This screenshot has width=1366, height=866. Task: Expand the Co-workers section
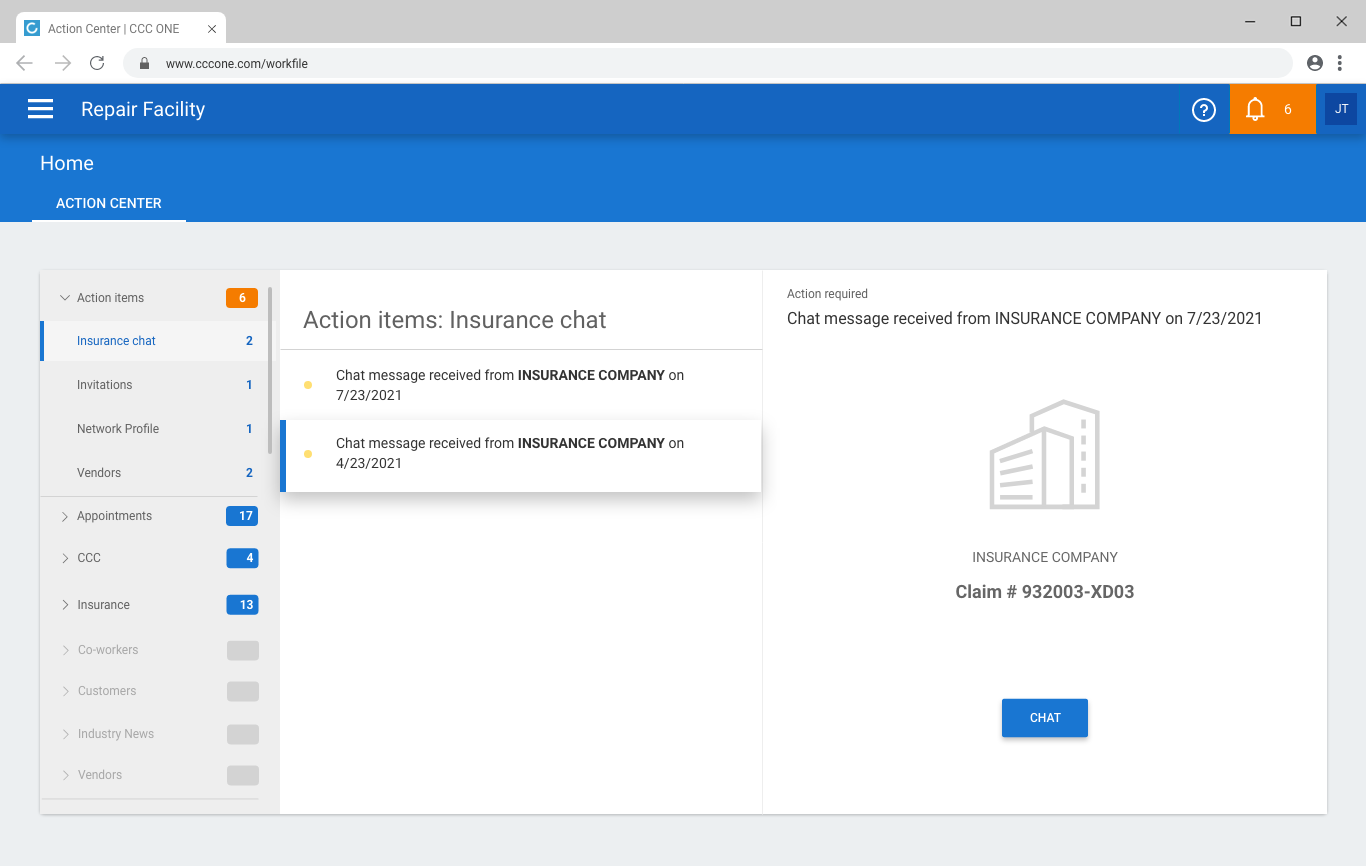tap(66, 650)
